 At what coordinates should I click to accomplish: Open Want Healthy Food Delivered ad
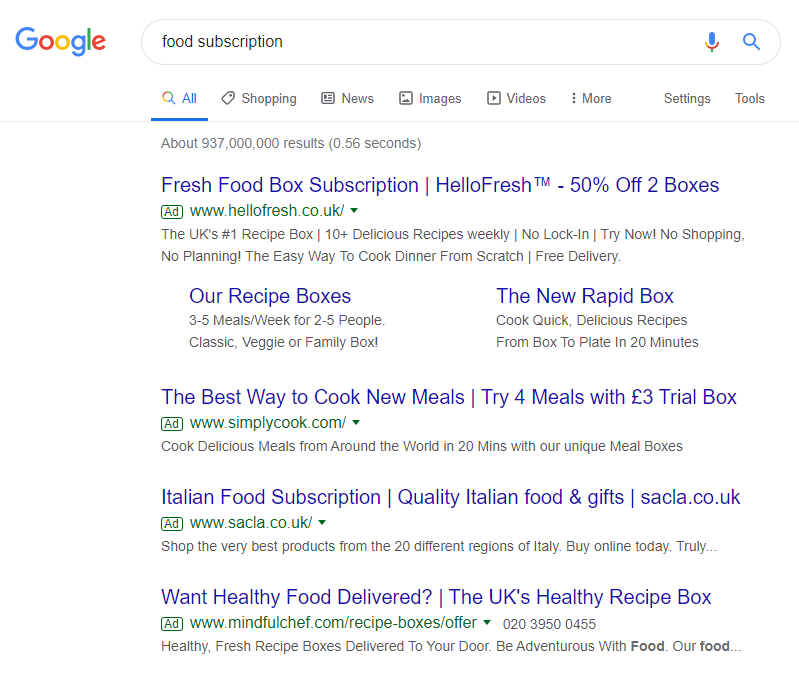coord(436,597)
